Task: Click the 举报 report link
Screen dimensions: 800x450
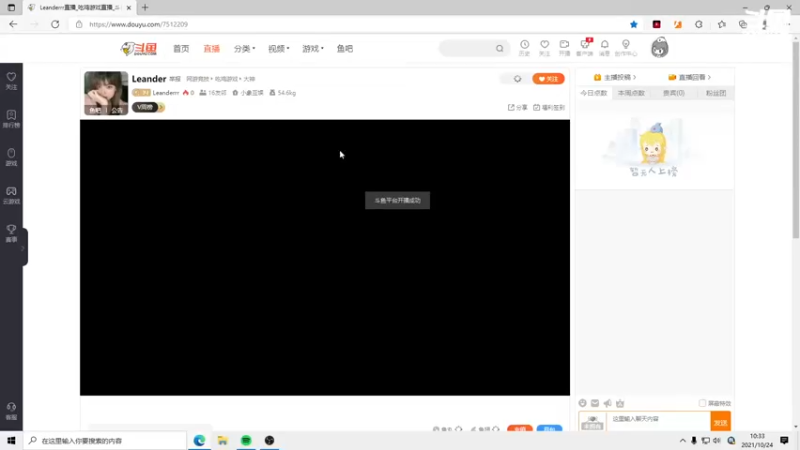Action: click(x=175, y=79)
